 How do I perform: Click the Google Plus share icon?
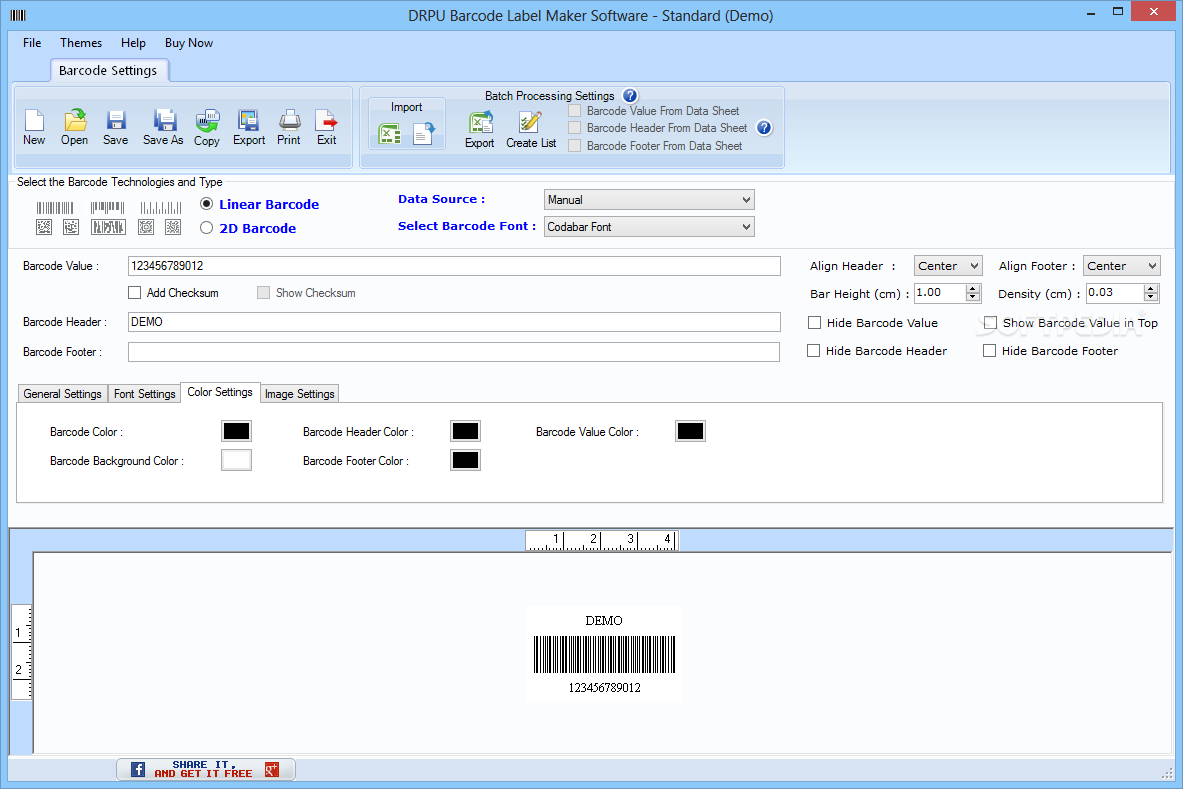click(x=272, y=769)
